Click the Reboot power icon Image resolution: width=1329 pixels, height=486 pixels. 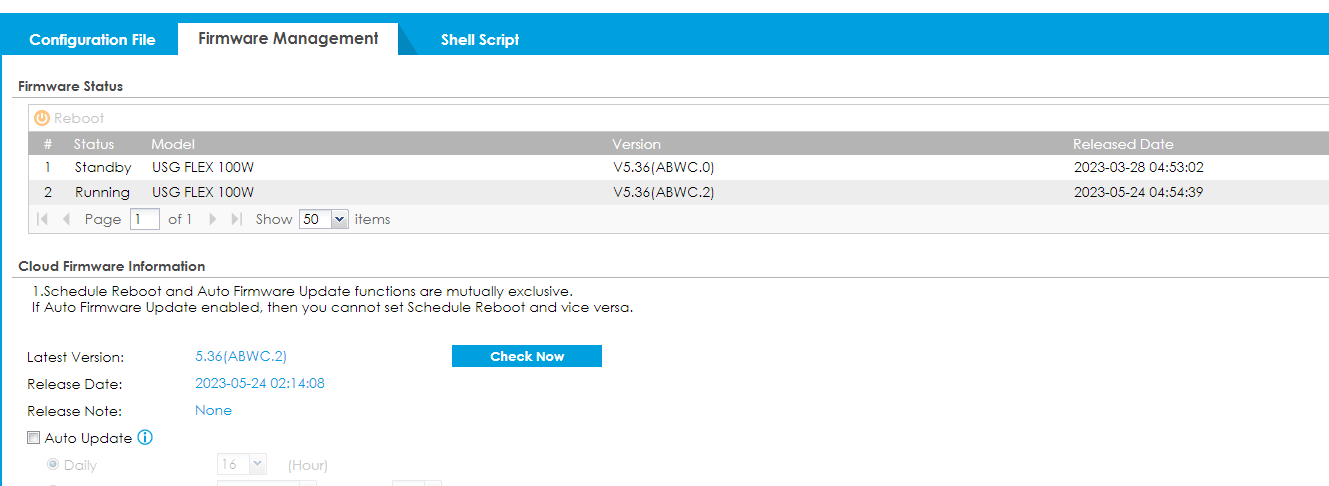coord(42,118)
